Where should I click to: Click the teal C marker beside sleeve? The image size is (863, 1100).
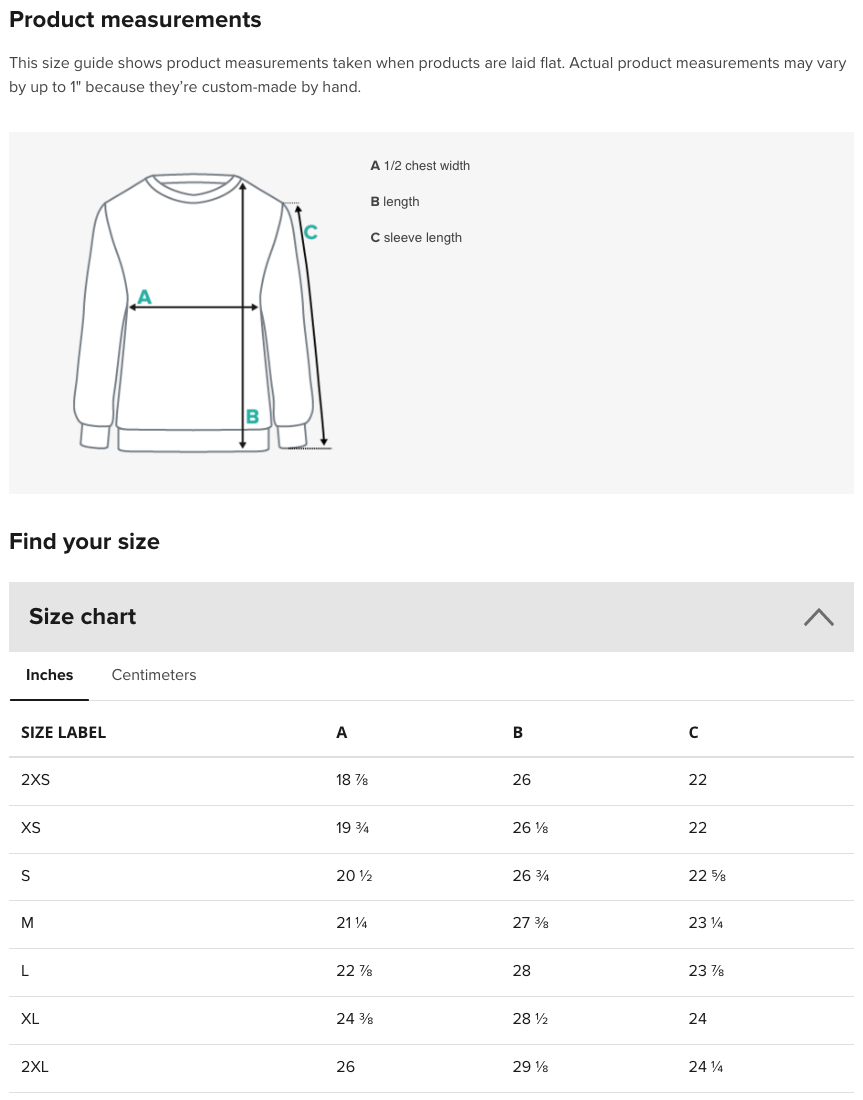click(311, 232)
